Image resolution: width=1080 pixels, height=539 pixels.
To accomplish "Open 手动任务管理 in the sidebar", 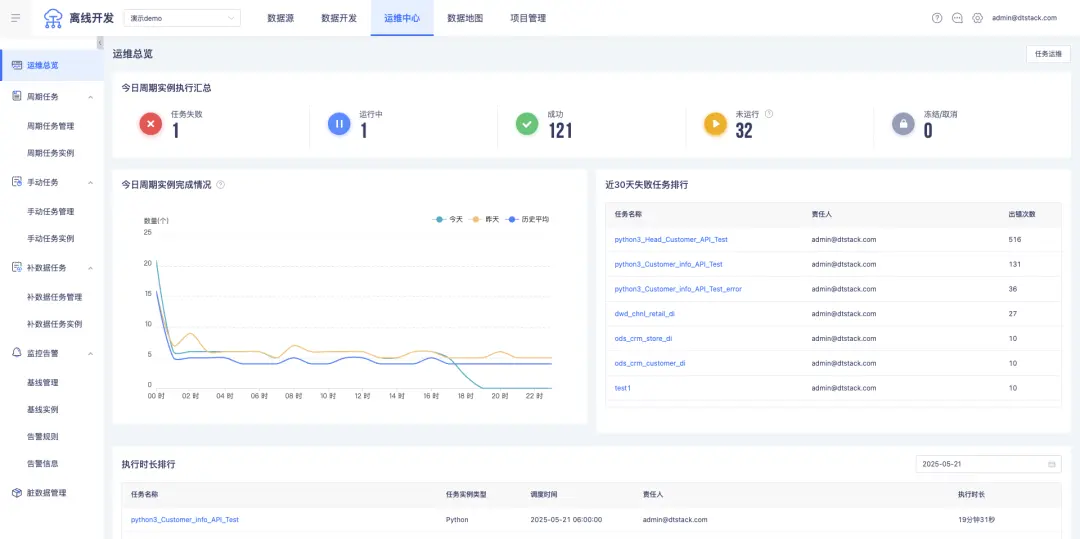I will click(x=52, y=211).
